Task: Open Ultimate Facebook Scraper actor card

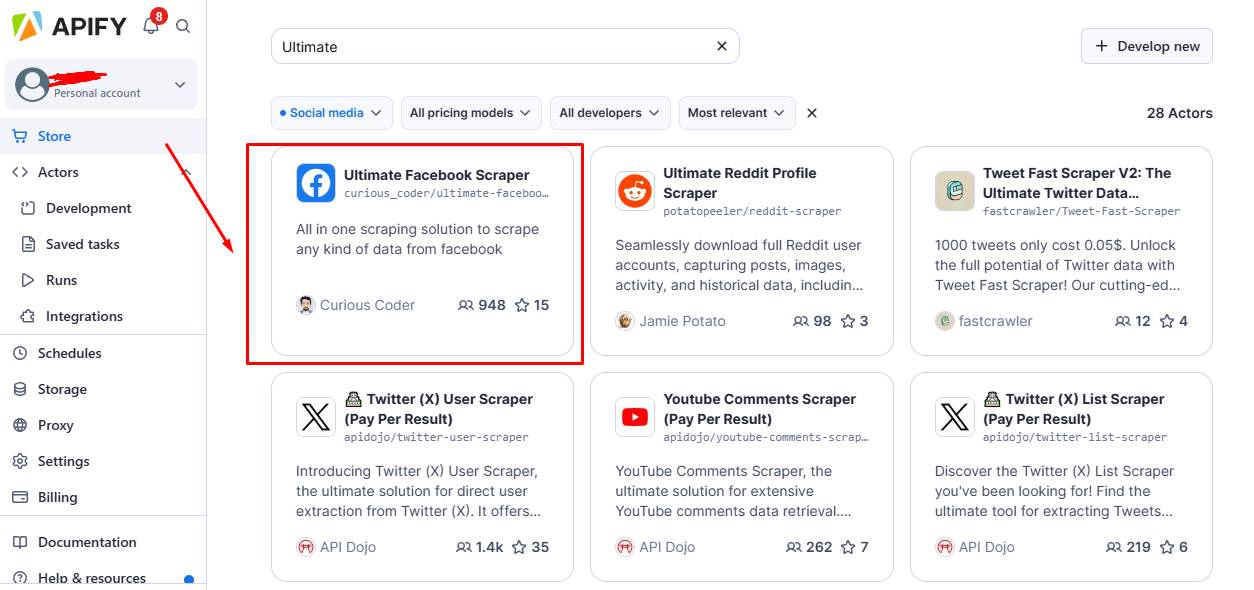Action: click(422, 251)
